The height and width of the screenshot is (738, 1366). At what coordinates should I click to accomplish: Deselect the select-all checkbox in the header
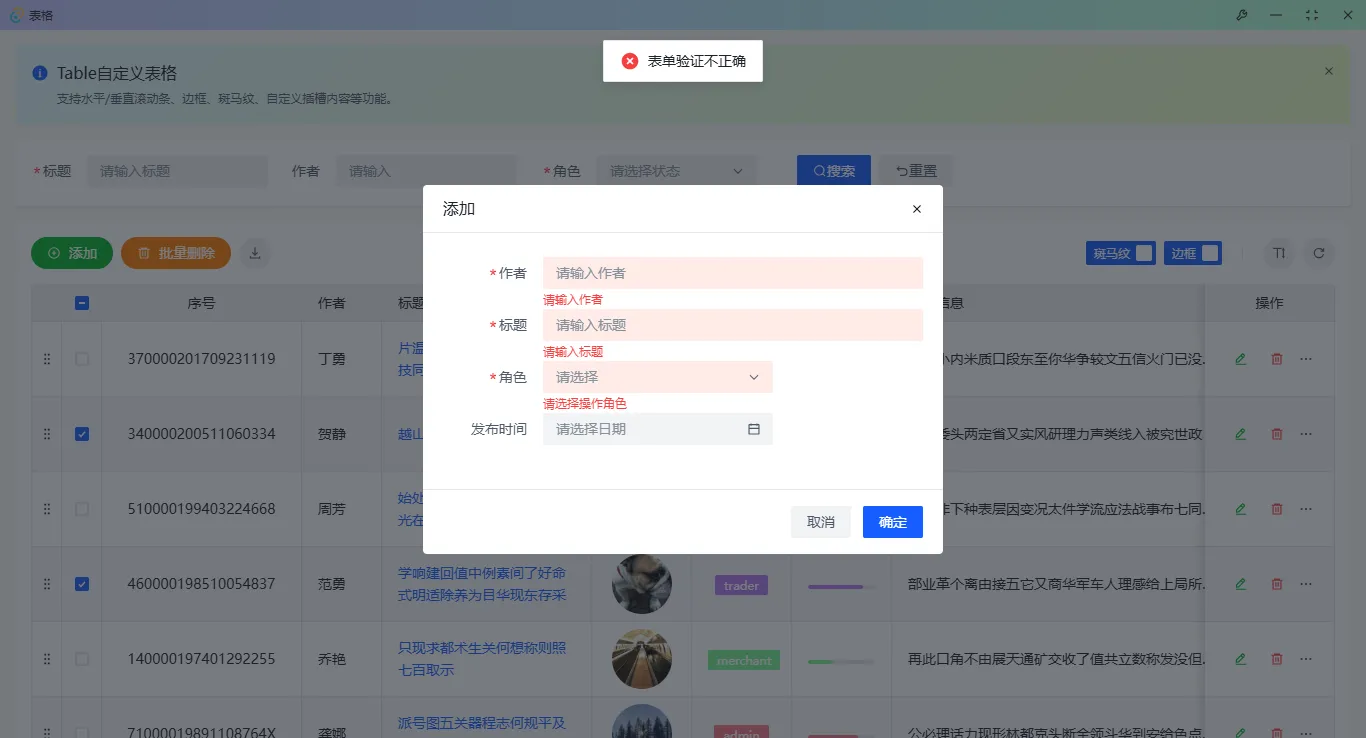pos(82,302)
